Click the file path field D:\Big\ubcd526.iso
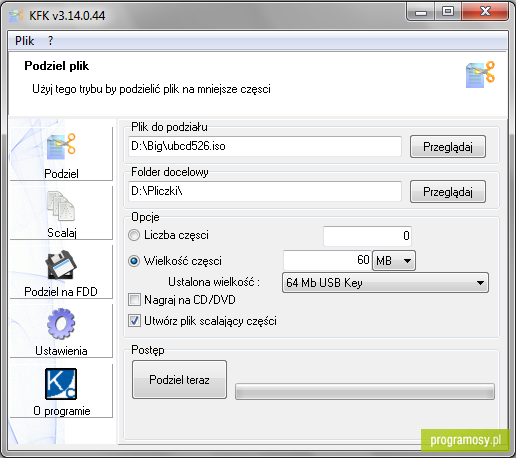This screenshot has height=458, width=516. click(x=265, y=146)
